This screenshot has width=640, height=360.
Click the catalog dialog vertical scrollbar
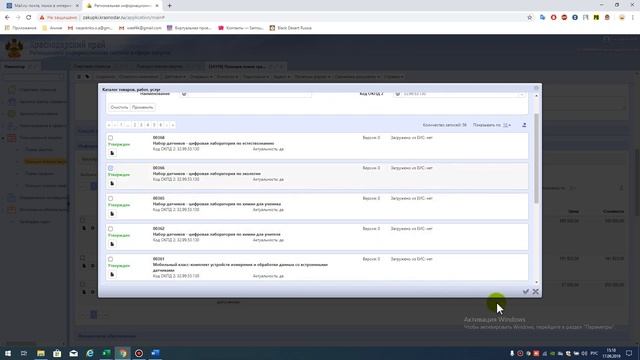(536, 158)
